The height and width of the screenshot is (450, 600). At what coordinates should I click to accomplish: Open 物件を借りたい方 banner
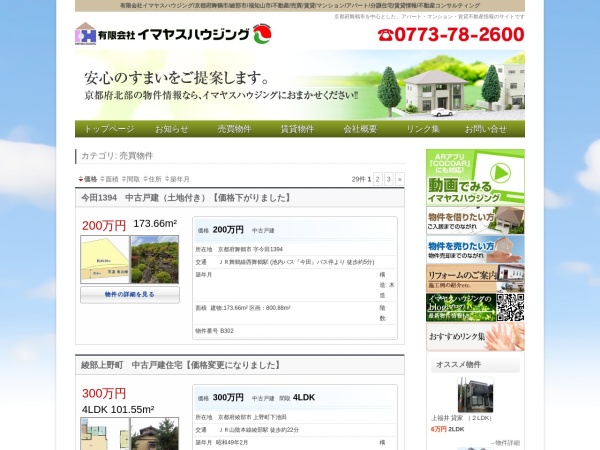tap(475, 220)
